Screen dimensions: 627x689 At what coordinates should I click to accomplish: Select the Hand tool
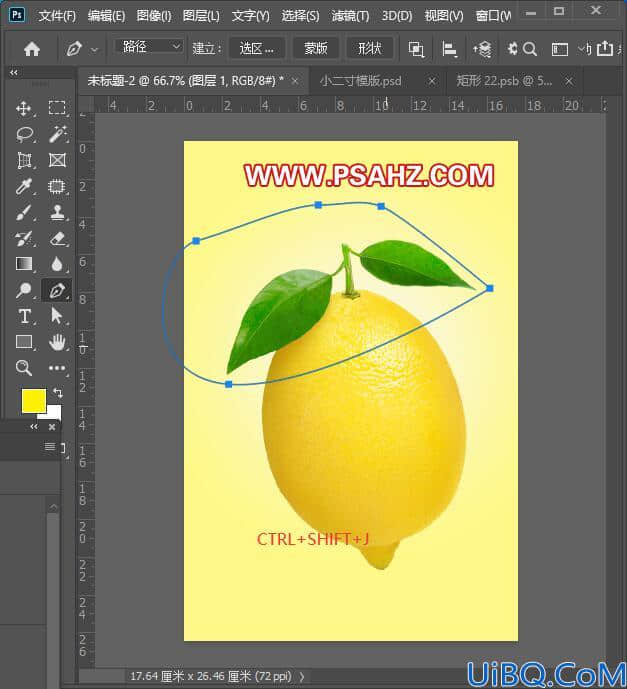pyautogui.click(x=57, y=342)
